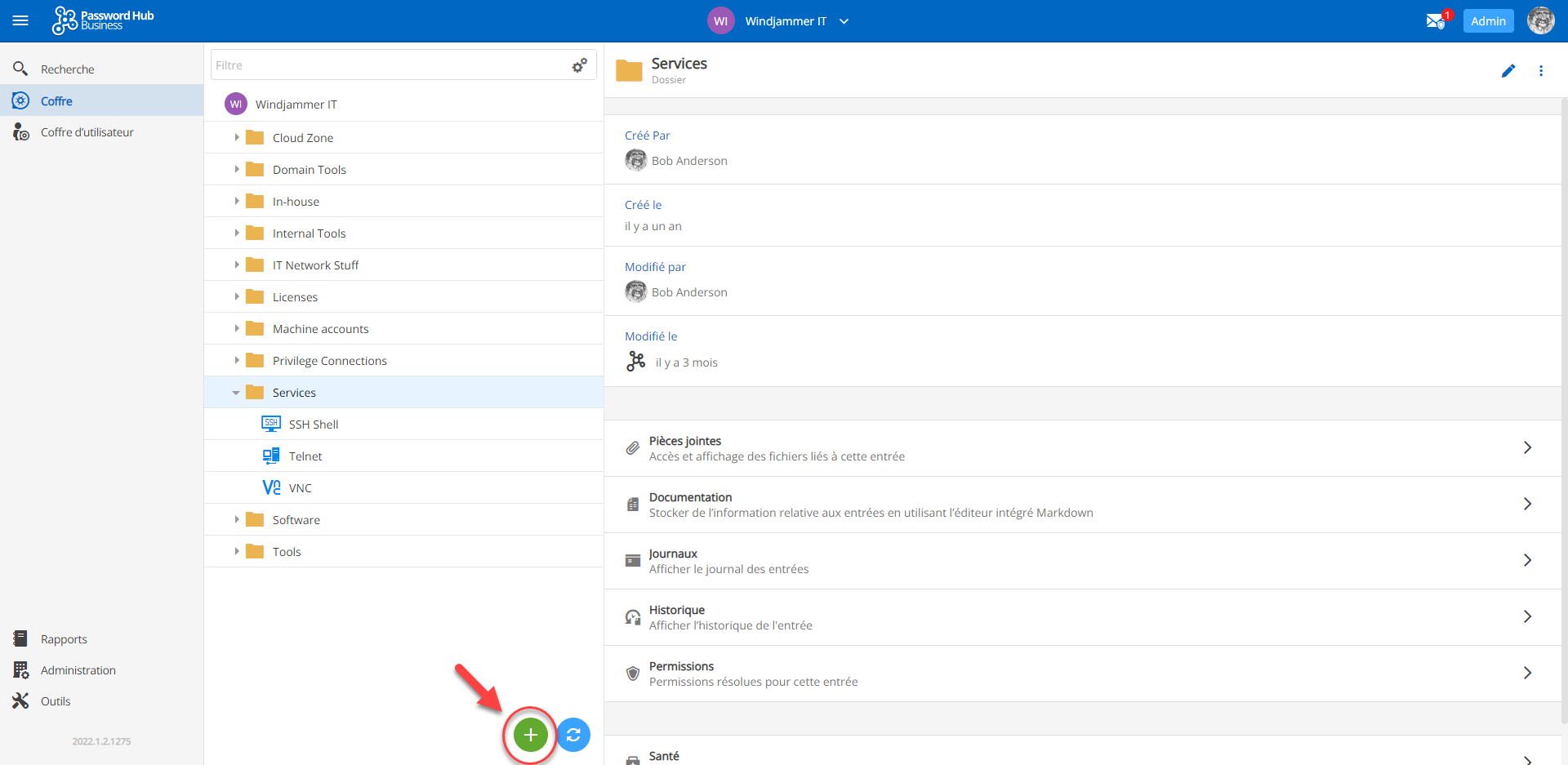This screenshot has height=765, width=1568.
Task: Open Pièces jointes attachments section
Action: pos(1082,448)
